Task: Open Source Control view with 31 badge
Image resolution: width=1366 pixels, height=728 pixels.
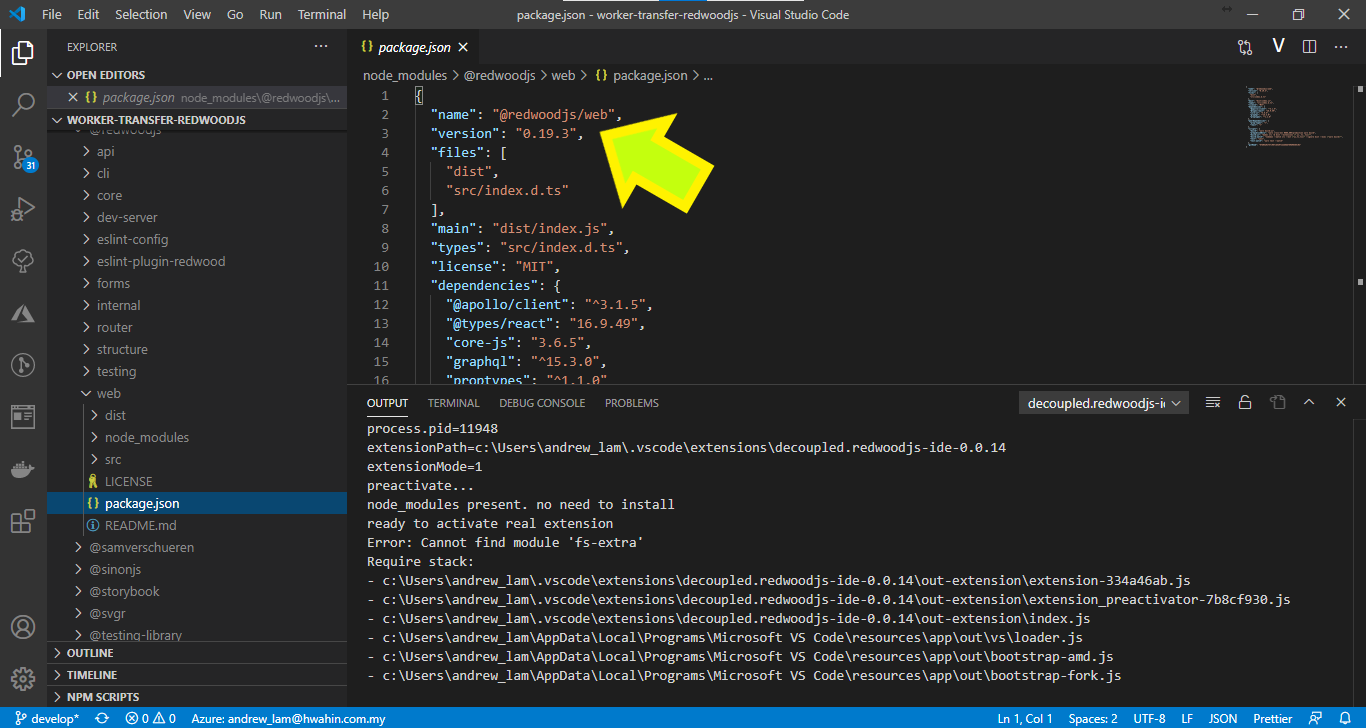Action: pos(23,157)
